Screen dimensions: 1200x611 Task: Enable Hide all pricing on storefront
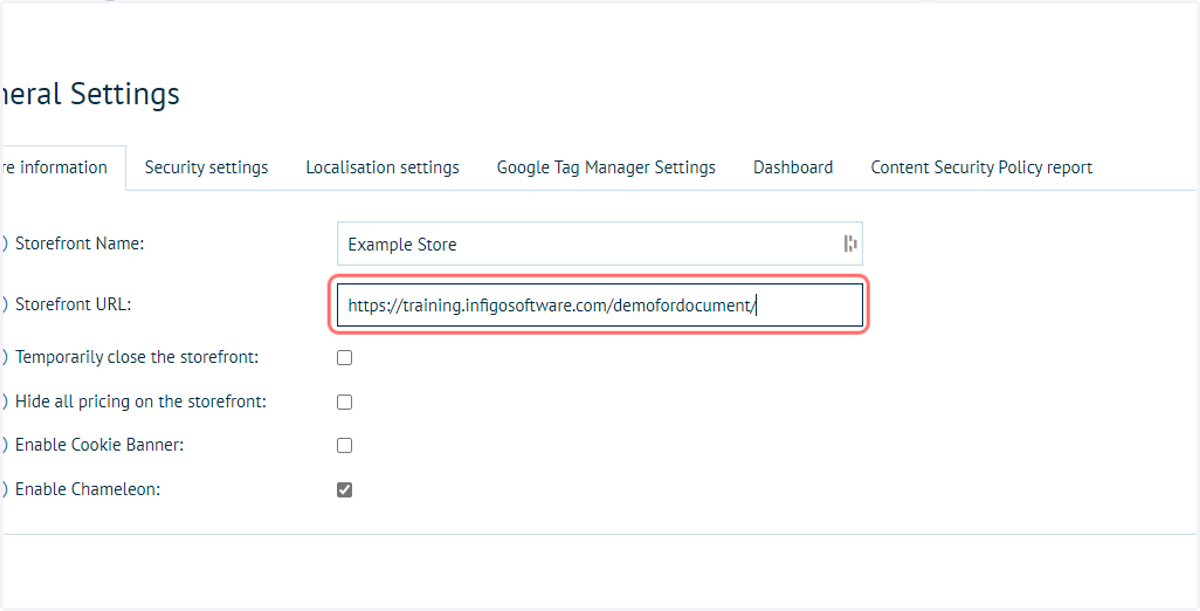[x=344, y=402]
